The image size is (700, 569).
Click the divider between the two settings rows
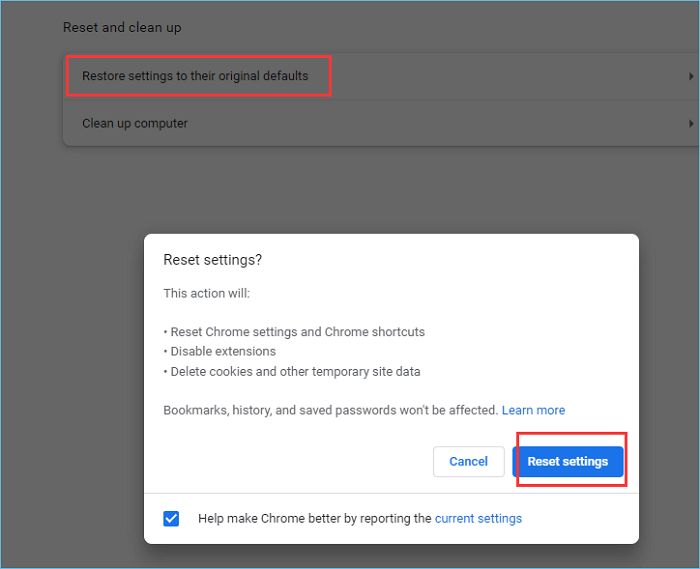tap(380, 100)
